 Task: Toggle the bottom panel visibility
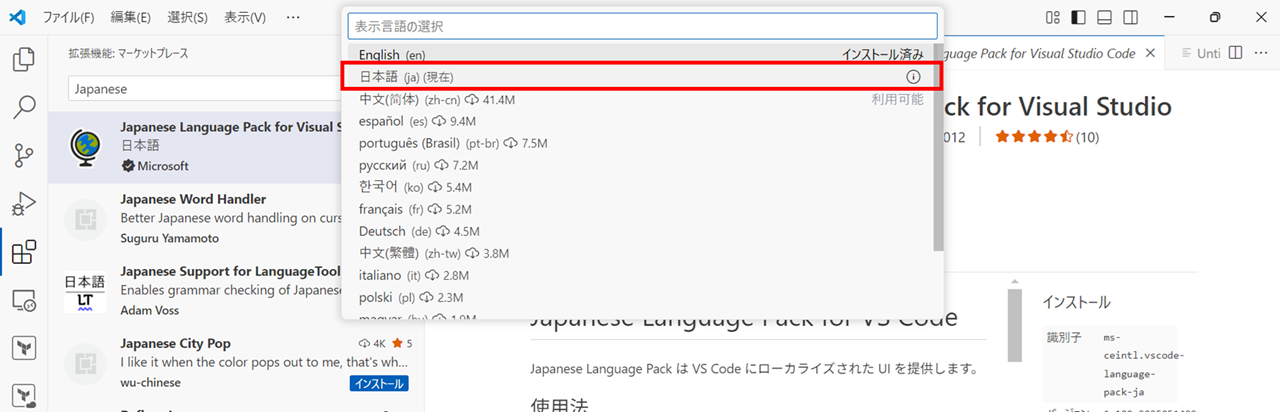(1105, 17)
